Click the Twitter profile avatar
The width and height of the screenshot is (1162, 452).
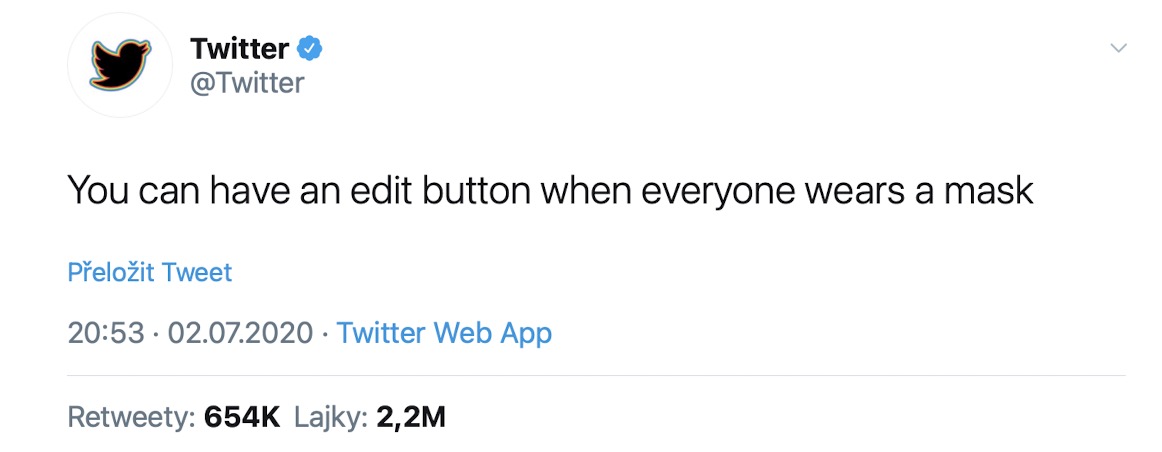click(x=120, y=65)
